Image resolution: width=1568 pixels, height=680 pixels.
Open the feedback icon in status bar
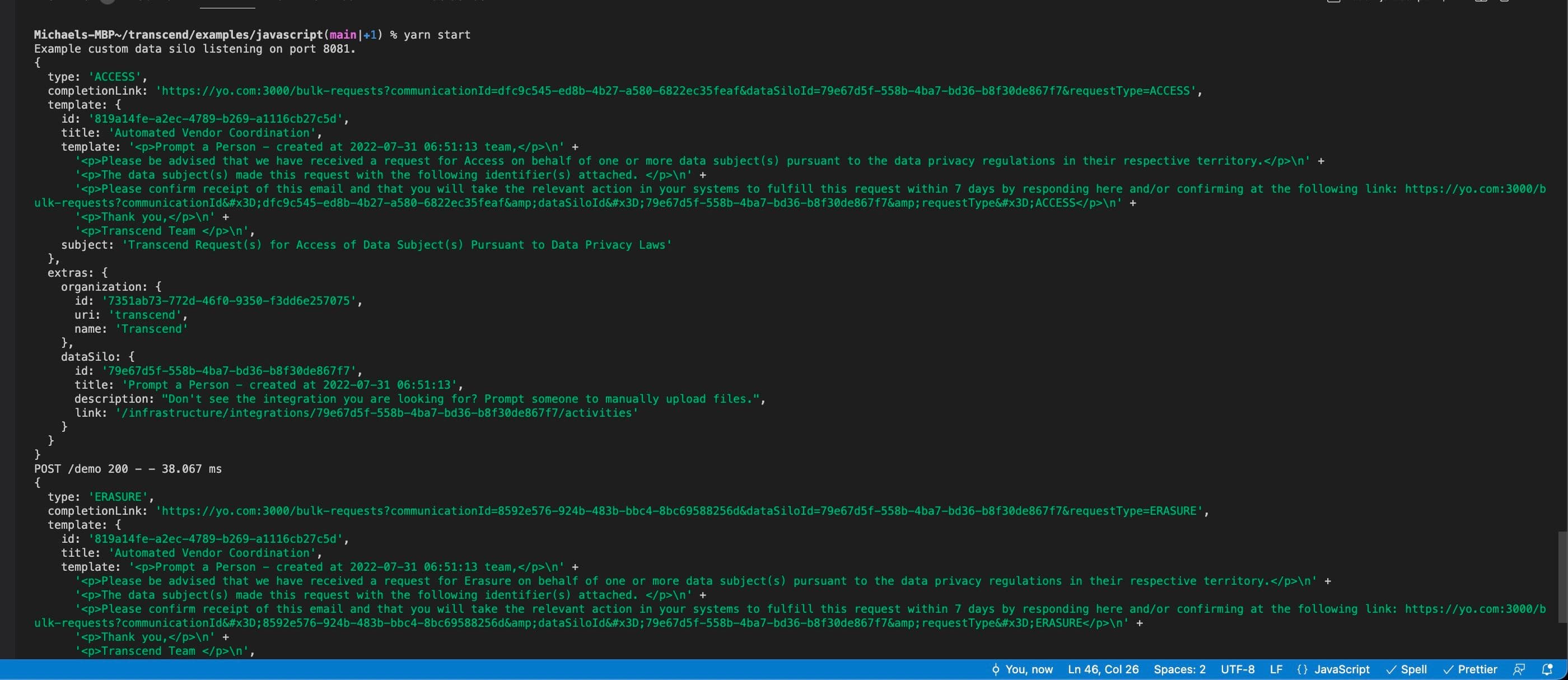(1519, 669)
